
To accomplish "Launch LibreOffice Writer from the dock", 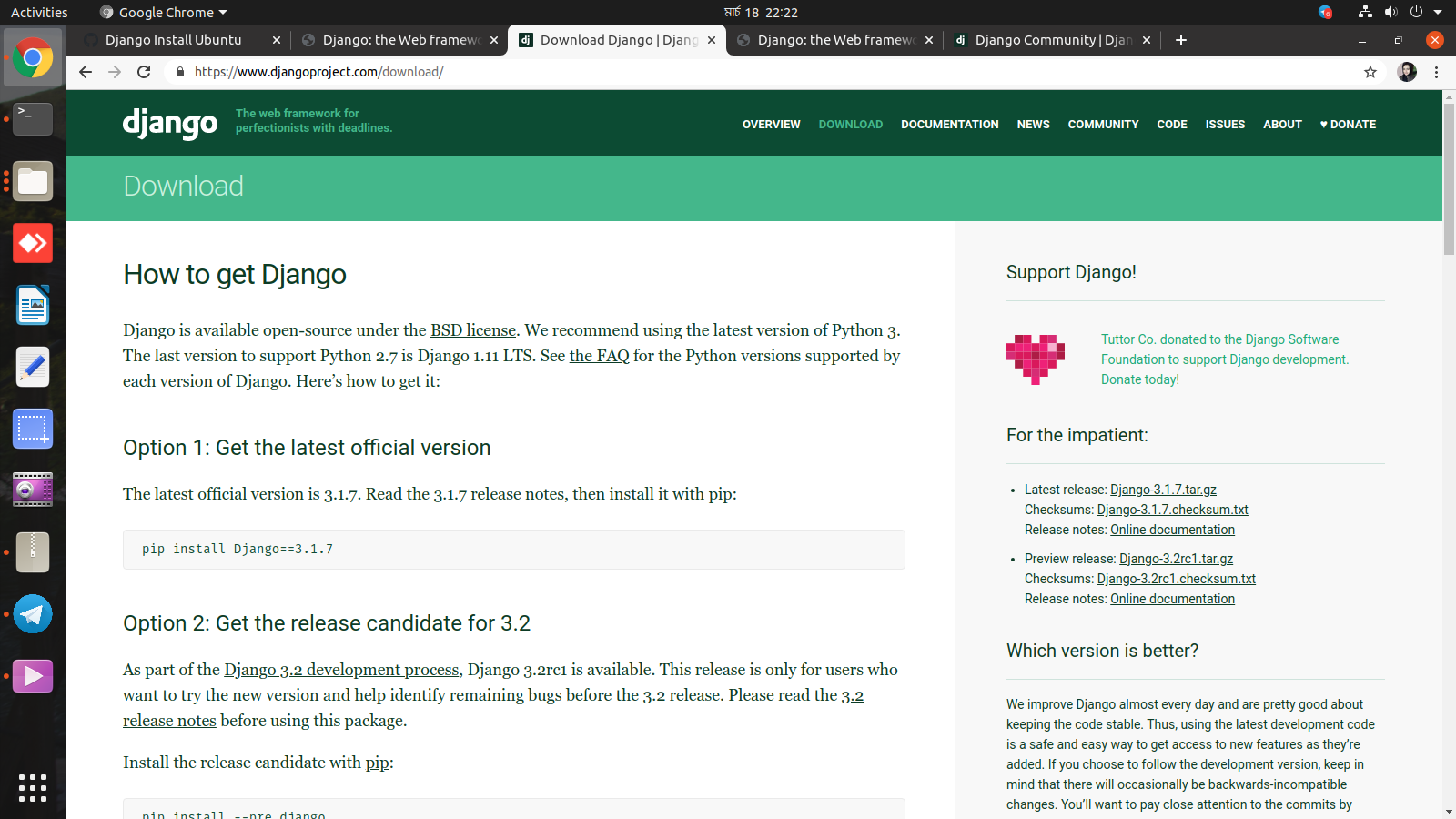I will click(x=33, y=305).
